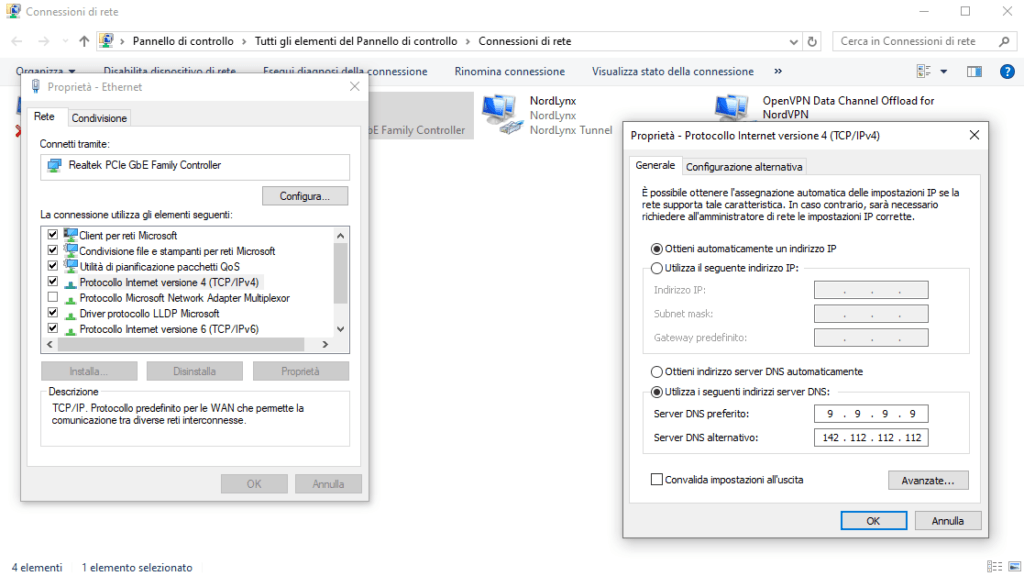Open the Organizza menu dropdown
Viewport: 1024px width, 576px height.
(46, 71)
